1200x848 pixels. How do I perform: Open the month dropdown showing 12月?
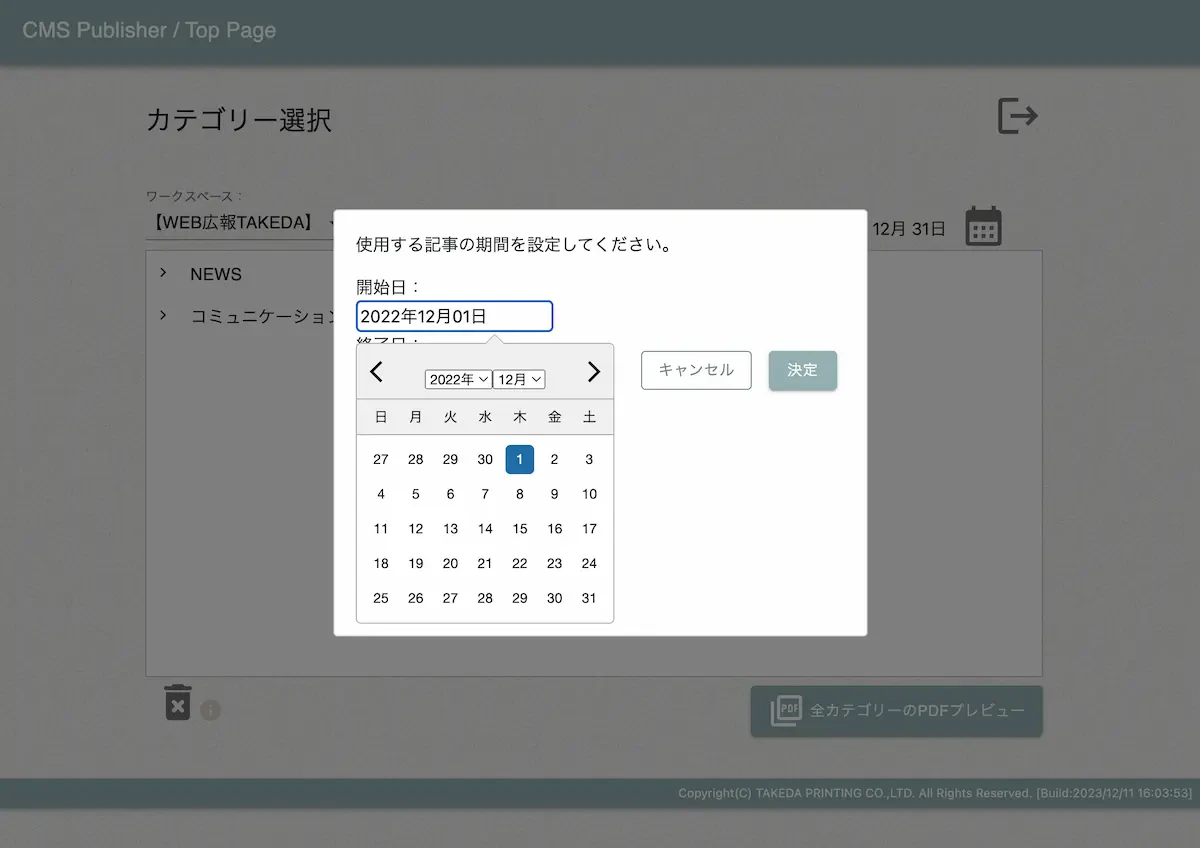tap(519, 379)
